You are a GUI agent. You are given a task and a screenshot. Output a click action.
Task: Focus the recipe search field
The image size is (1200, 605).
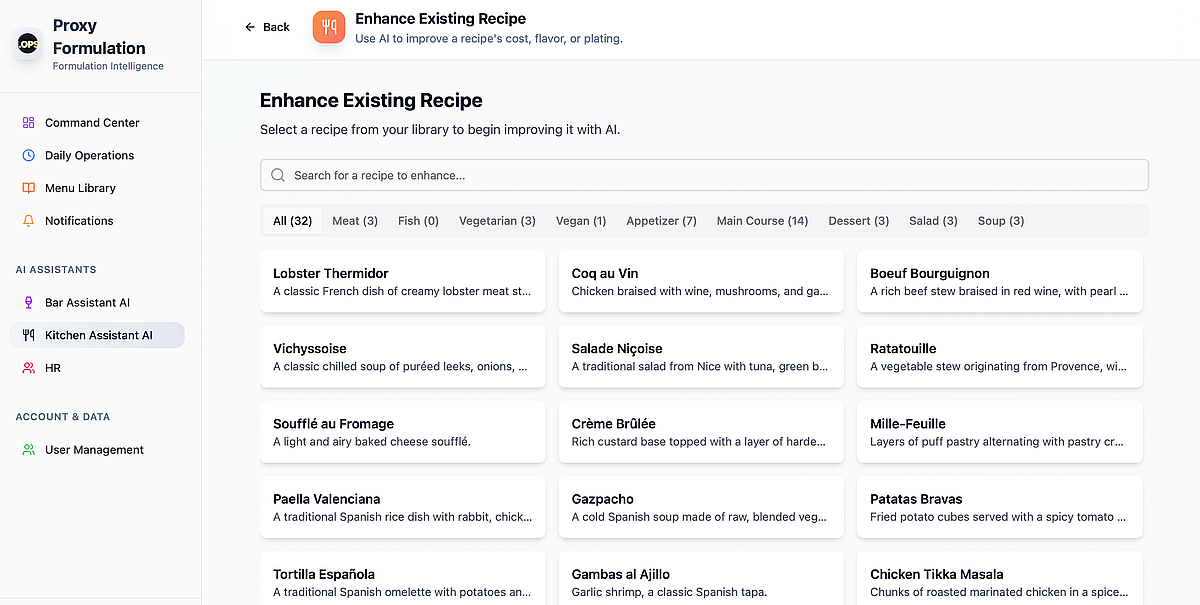tap(704, 175)
